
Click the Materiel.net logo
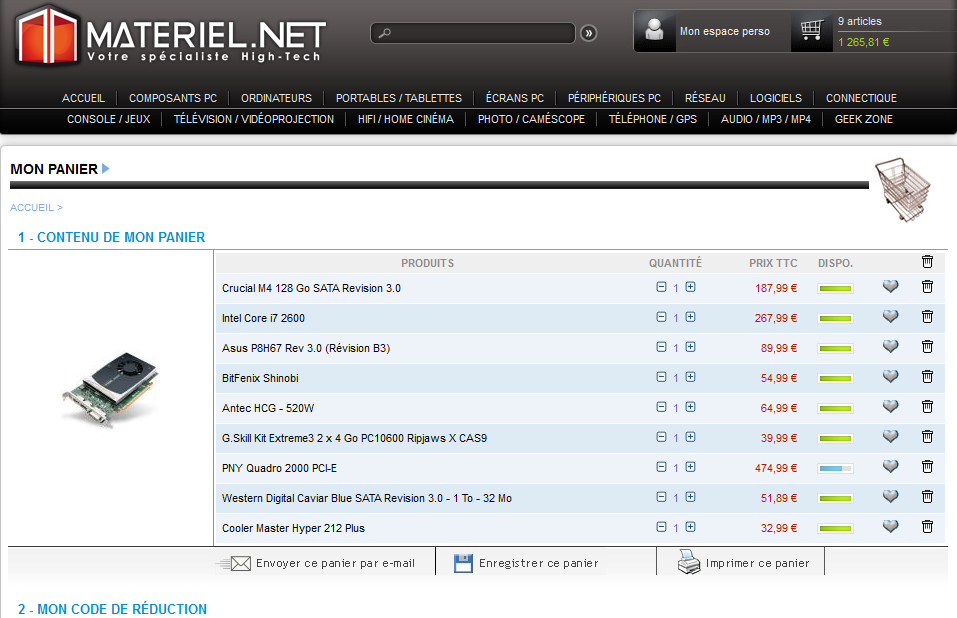click(x=169, y=36)
